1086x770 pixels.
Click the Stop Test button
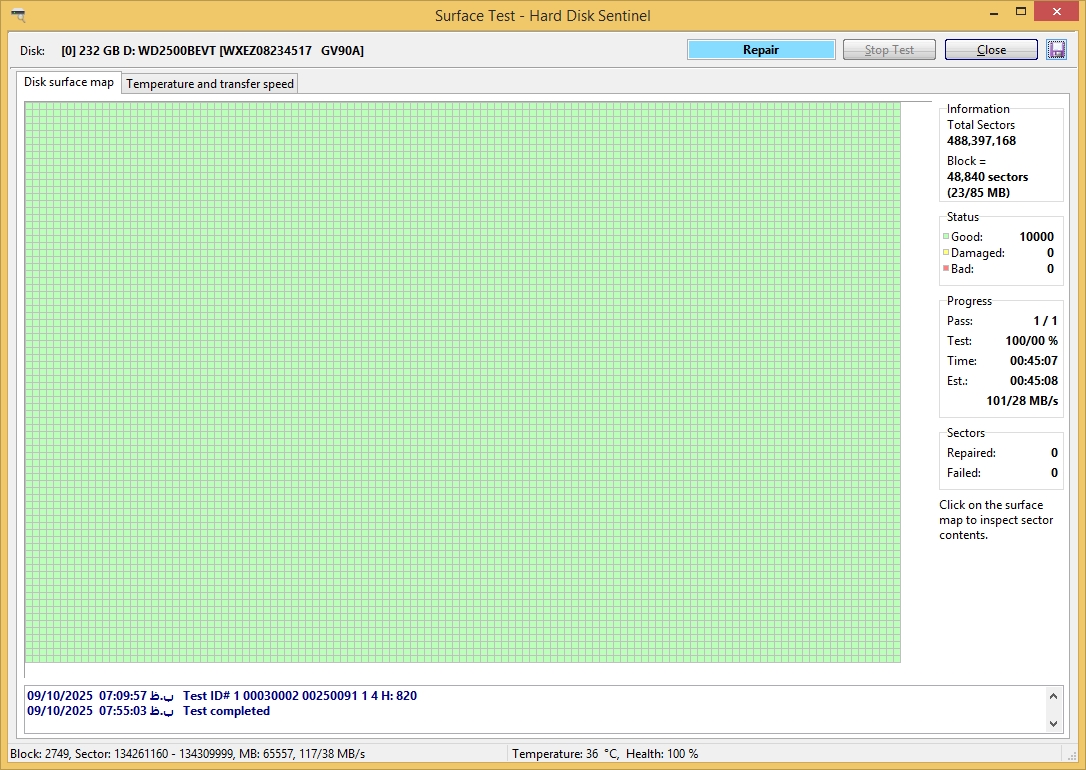(x=889, y=50)
